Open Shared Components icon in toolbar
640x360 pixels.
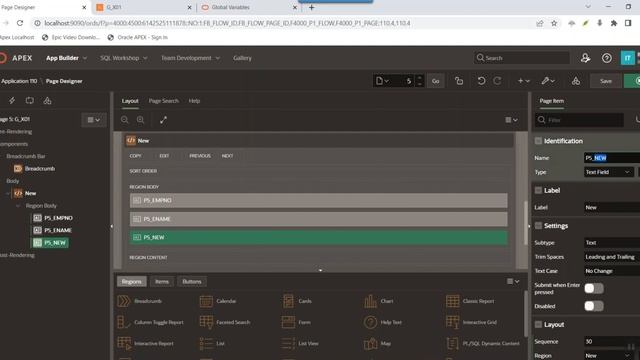576,81
